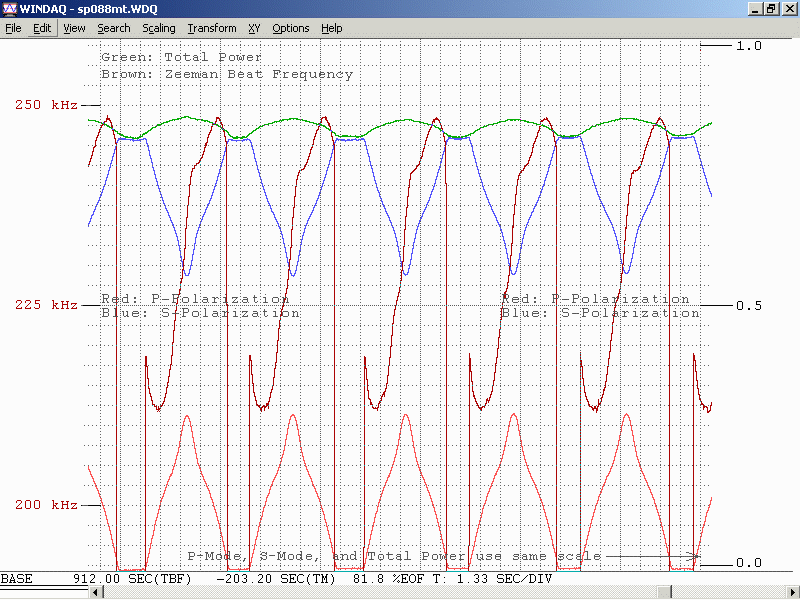The image size is (800, 600).
Task: Open the View menu
Action: [x=74, y=28]
